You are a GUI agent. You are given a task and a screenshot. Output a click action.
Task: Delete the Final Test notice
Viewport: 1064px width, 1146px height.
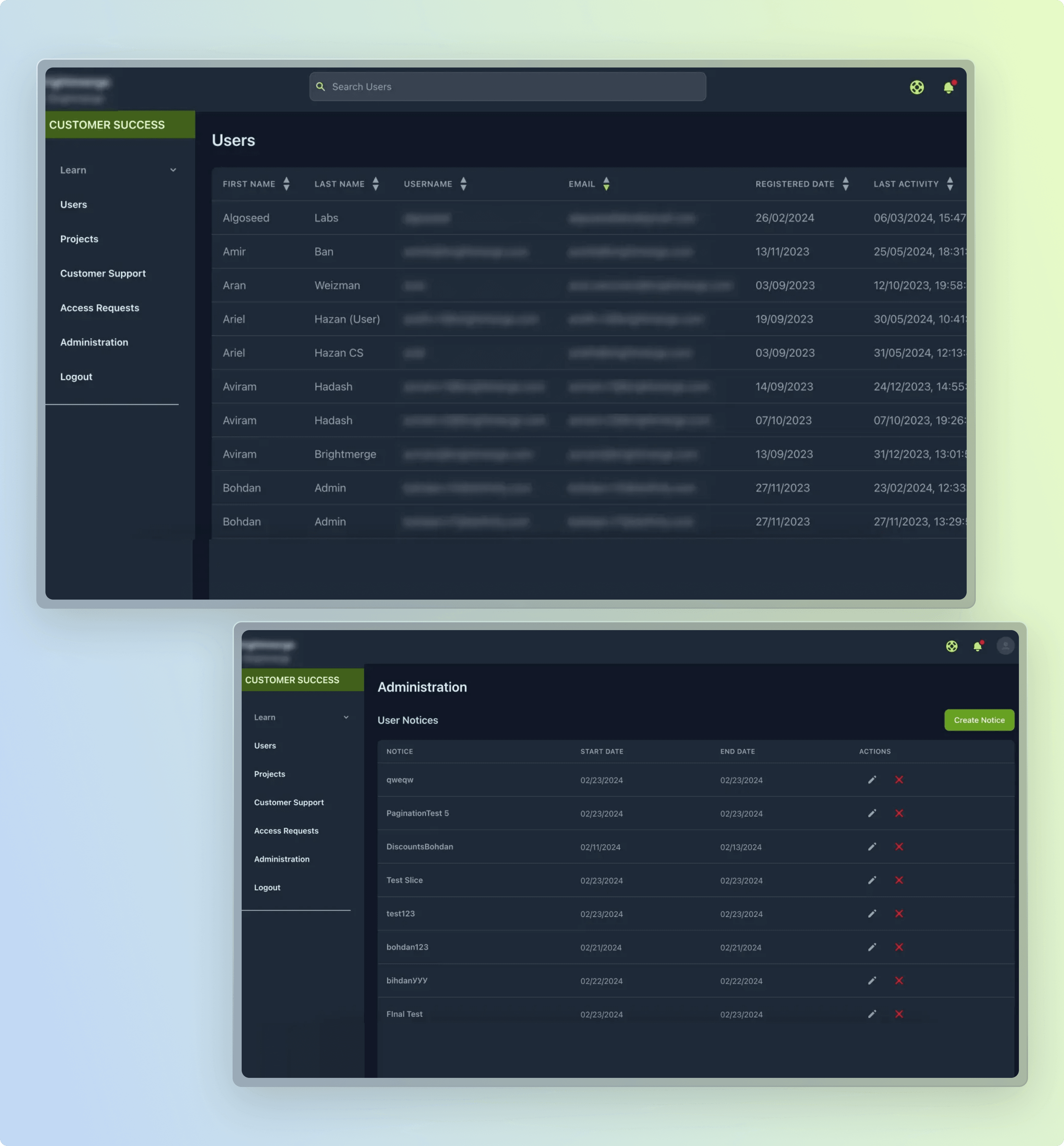coord(899,1014)
